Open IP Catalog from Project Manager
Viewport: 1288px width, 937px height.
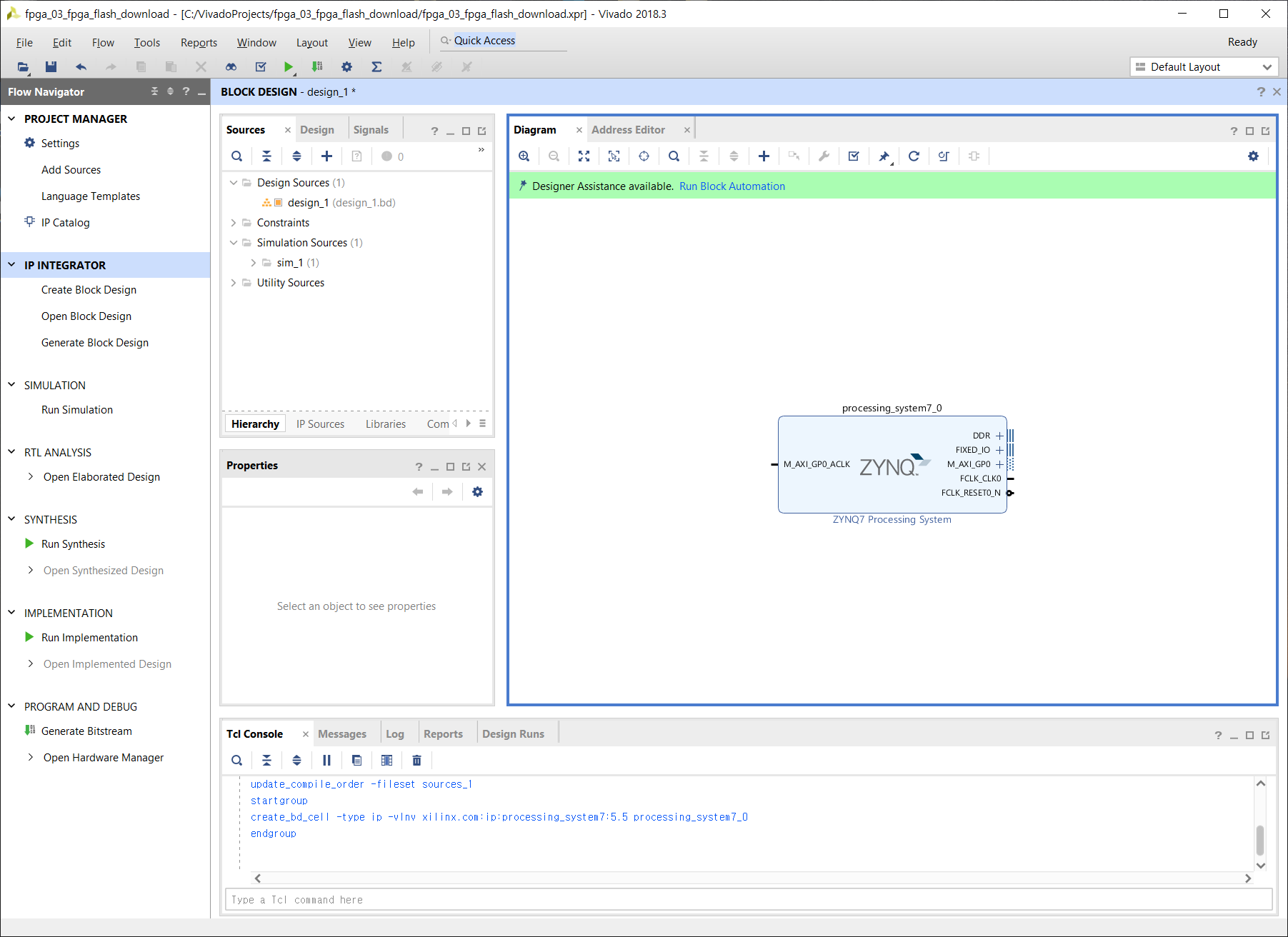[x=65, y=223]
